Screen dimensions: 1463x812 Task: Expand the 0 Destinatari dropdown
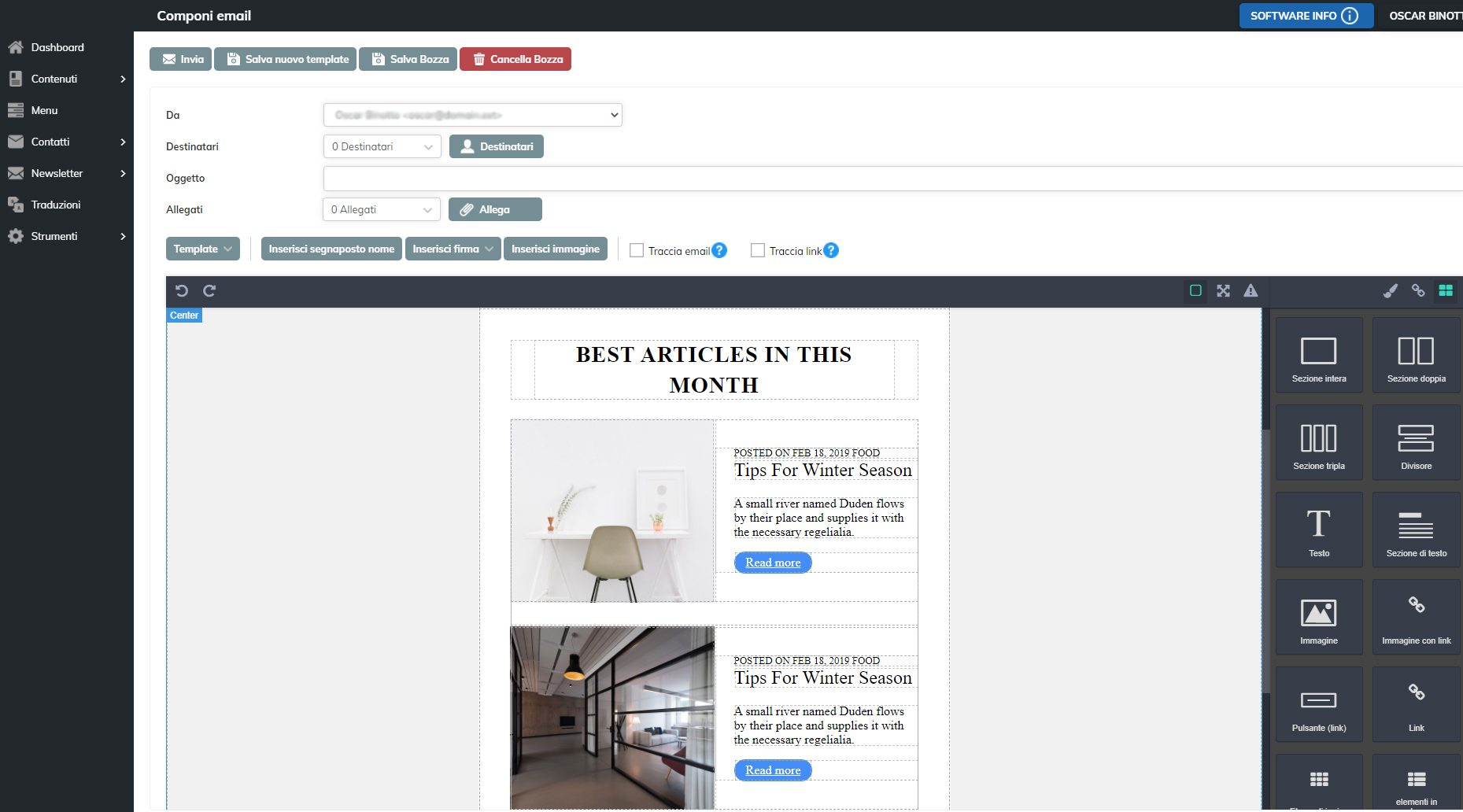[x=382, y=146]
